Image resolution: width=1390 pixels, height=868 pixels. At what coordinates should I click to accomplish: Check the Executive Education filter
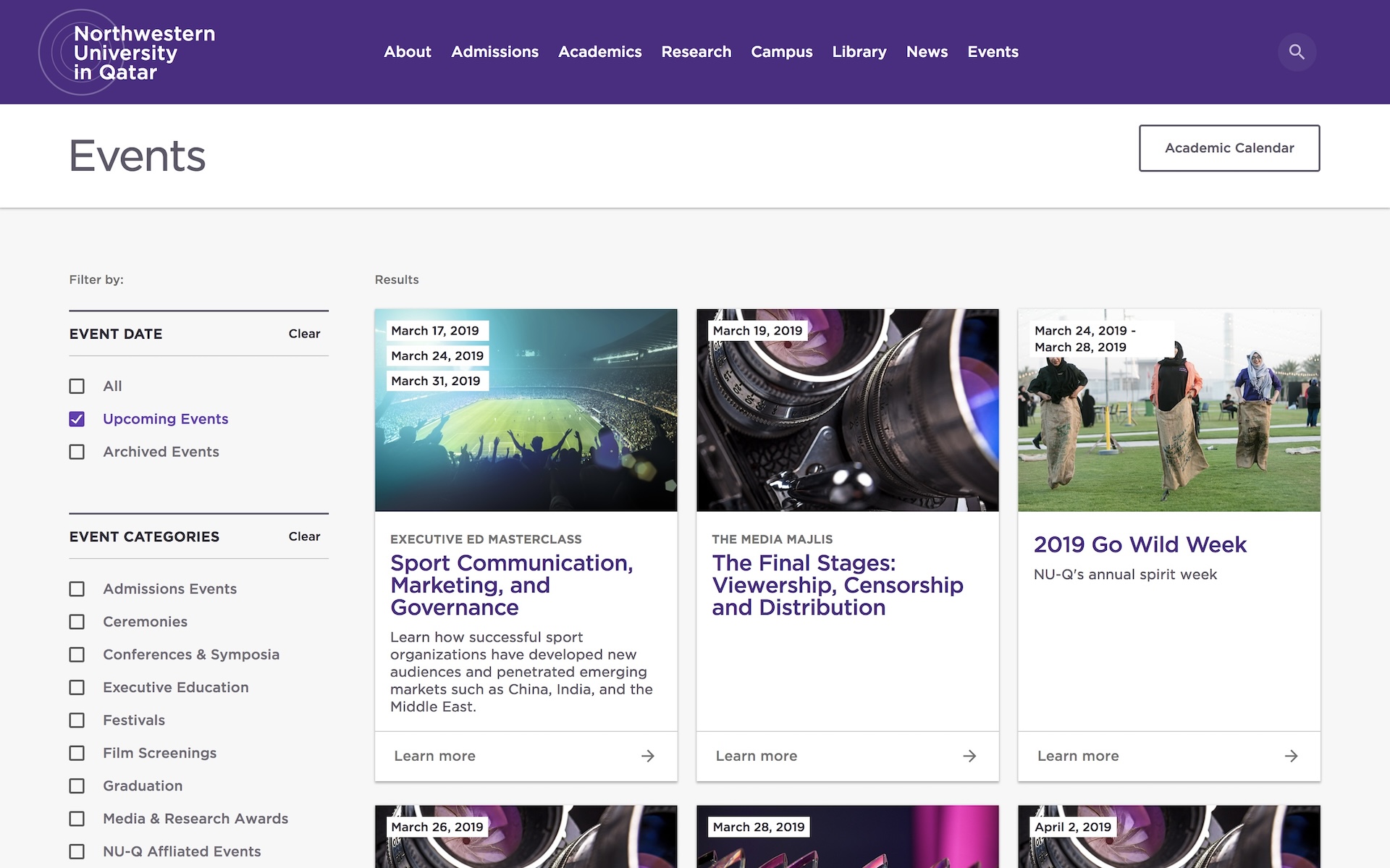(x=77, y=688)
